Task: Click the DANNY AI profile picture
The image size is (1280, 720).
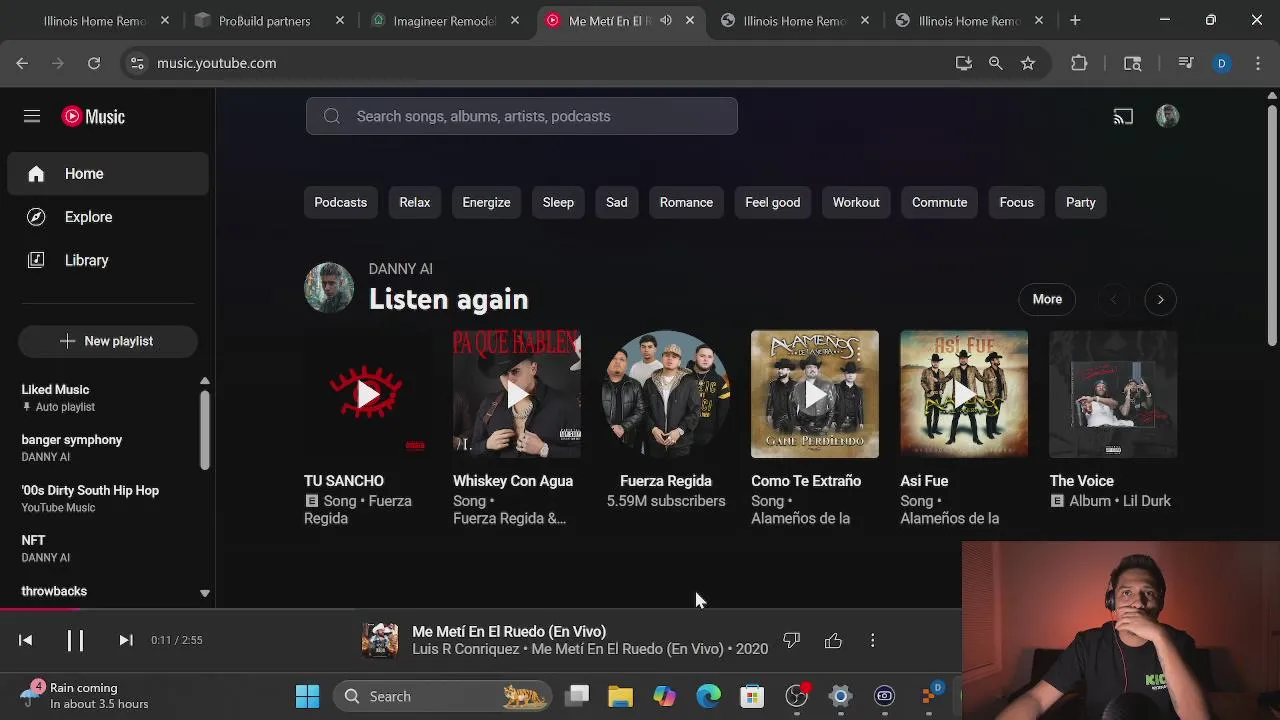Action: pos(329,288)
